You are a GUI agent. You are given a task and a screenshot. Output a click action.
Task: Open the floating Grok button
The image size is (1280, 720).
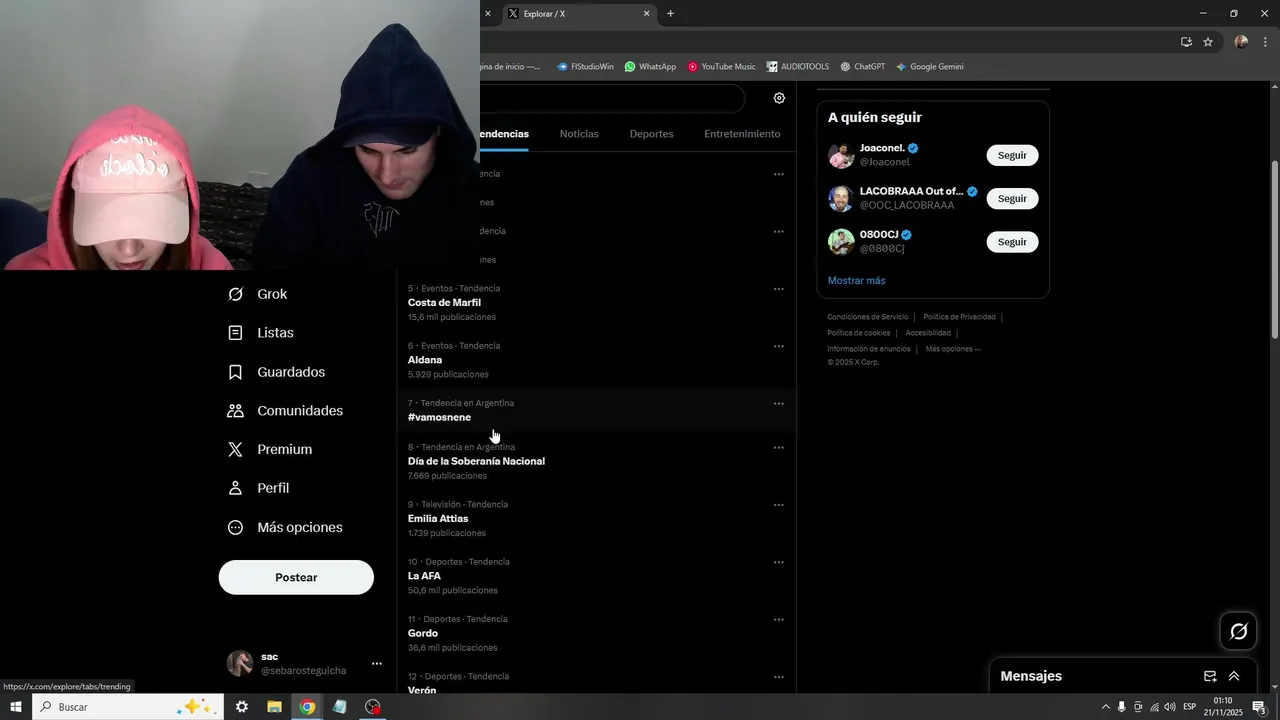[x=1238, y=631]
